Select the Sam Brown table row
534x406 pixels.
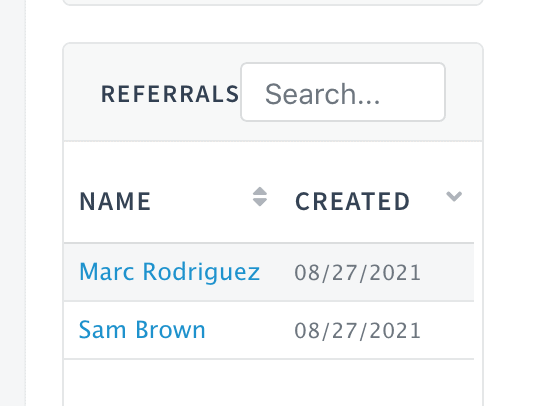[x=269, y=330]
